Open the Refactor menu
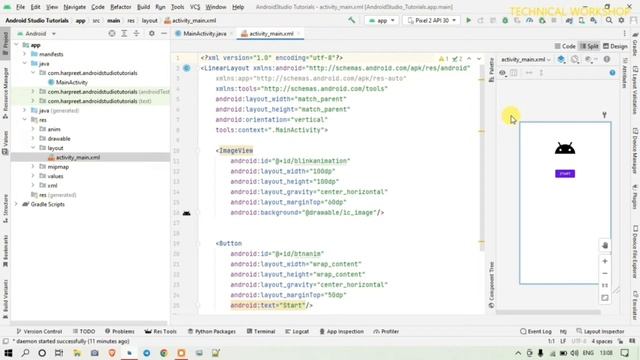 (120, 7)
